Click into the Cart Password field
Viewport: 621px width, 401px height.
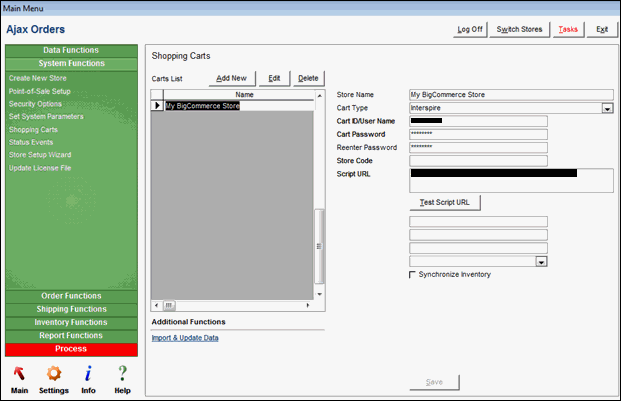(478, 134)
